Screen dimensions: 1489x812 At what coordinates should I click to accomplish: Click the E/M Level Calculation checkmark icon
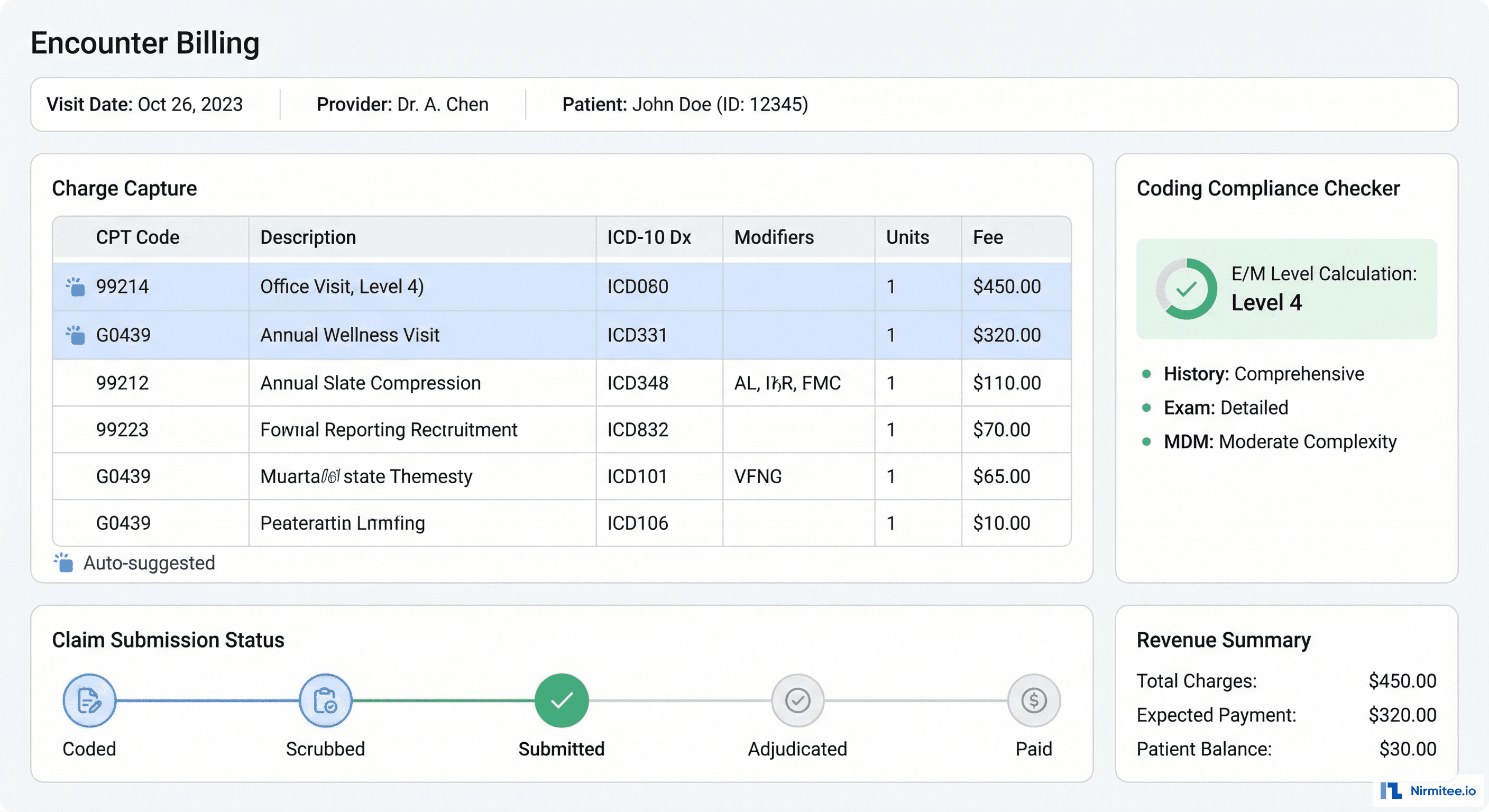pos(1186,290)
